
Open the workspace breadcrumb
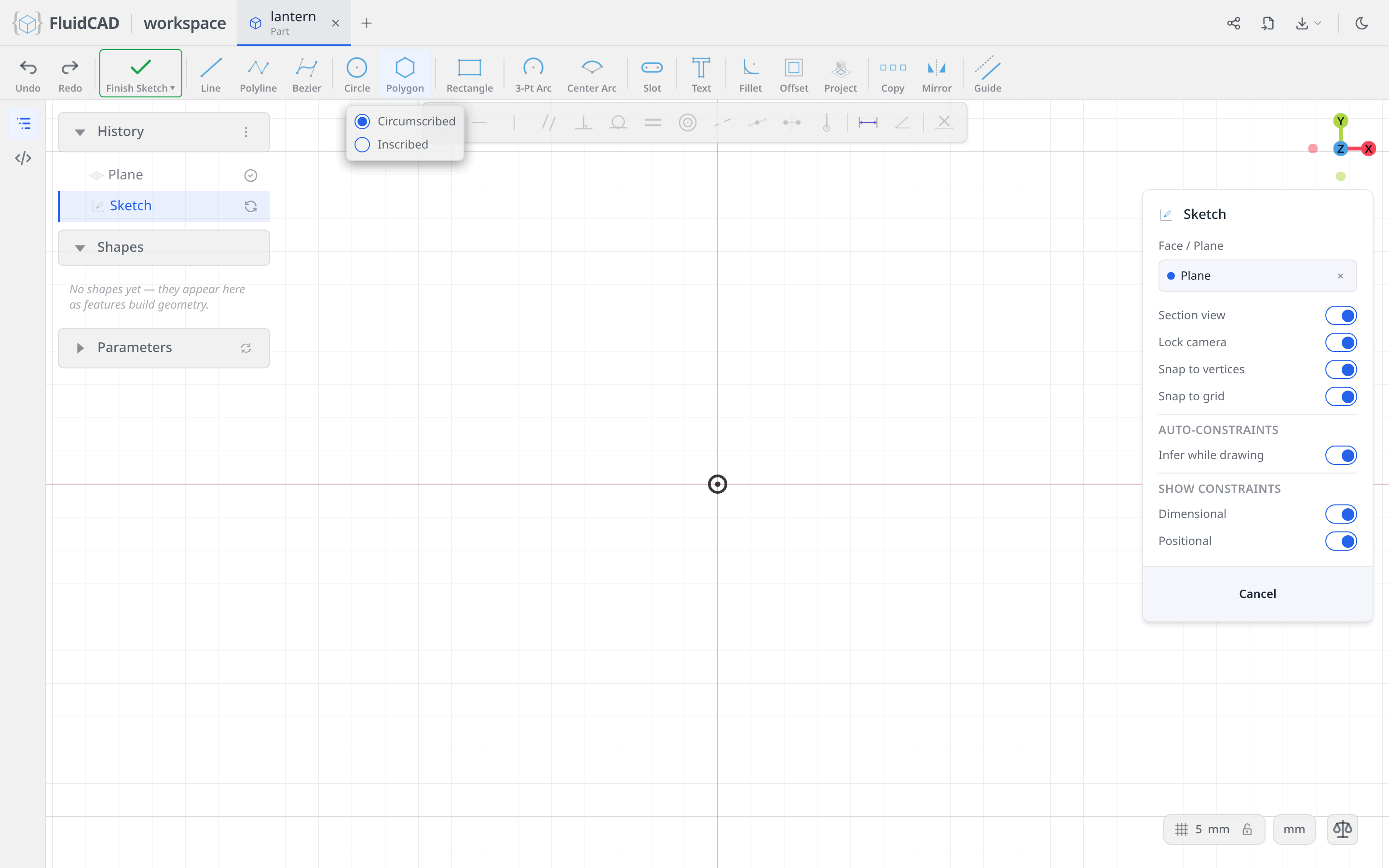point(184,23)
